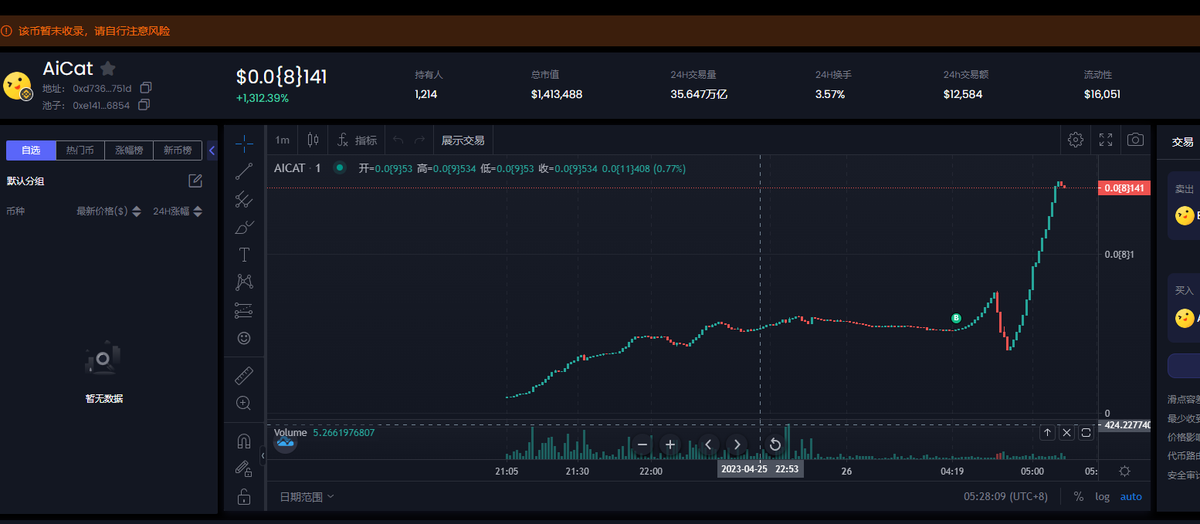The height and width of the screenshot is (524, 1200).
Task: Switch to the 自选 tab
Action: click(31, 150)
